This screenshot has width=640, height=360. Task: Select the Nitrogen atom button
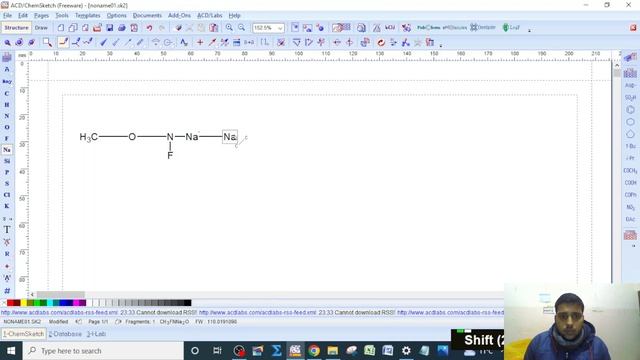tap(7, 116)
